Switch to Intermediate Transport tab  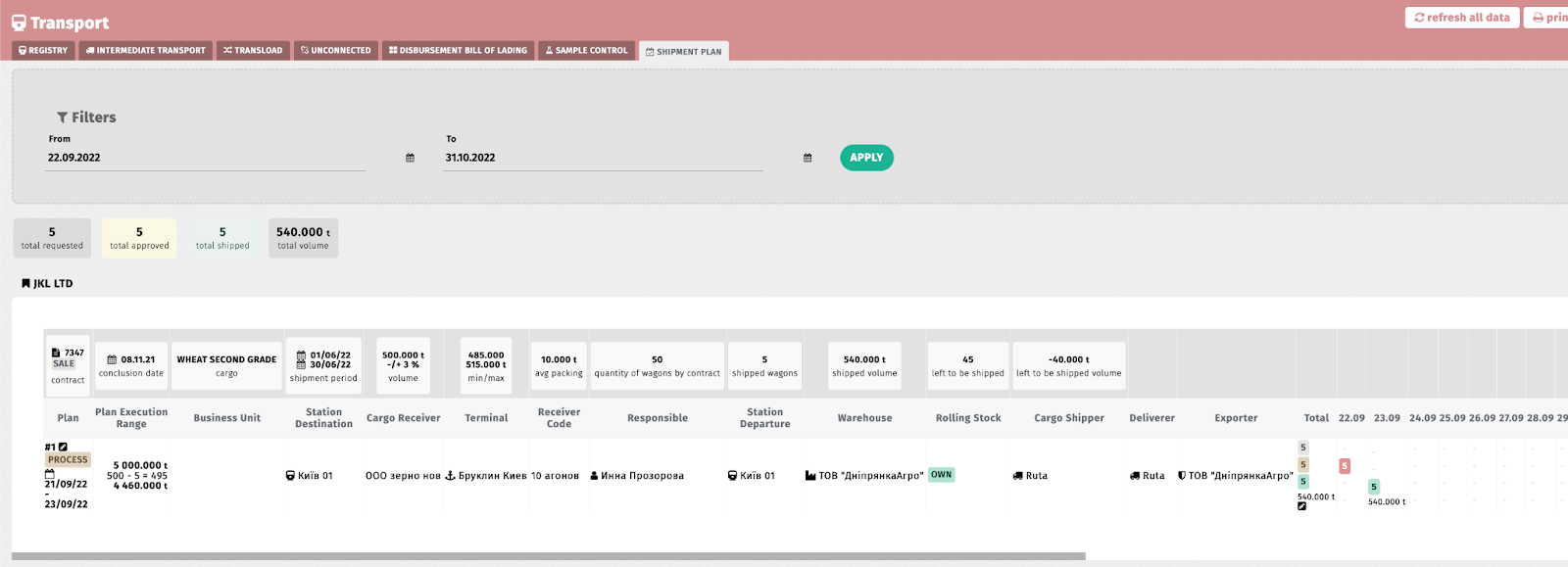[x=146, y=50]
